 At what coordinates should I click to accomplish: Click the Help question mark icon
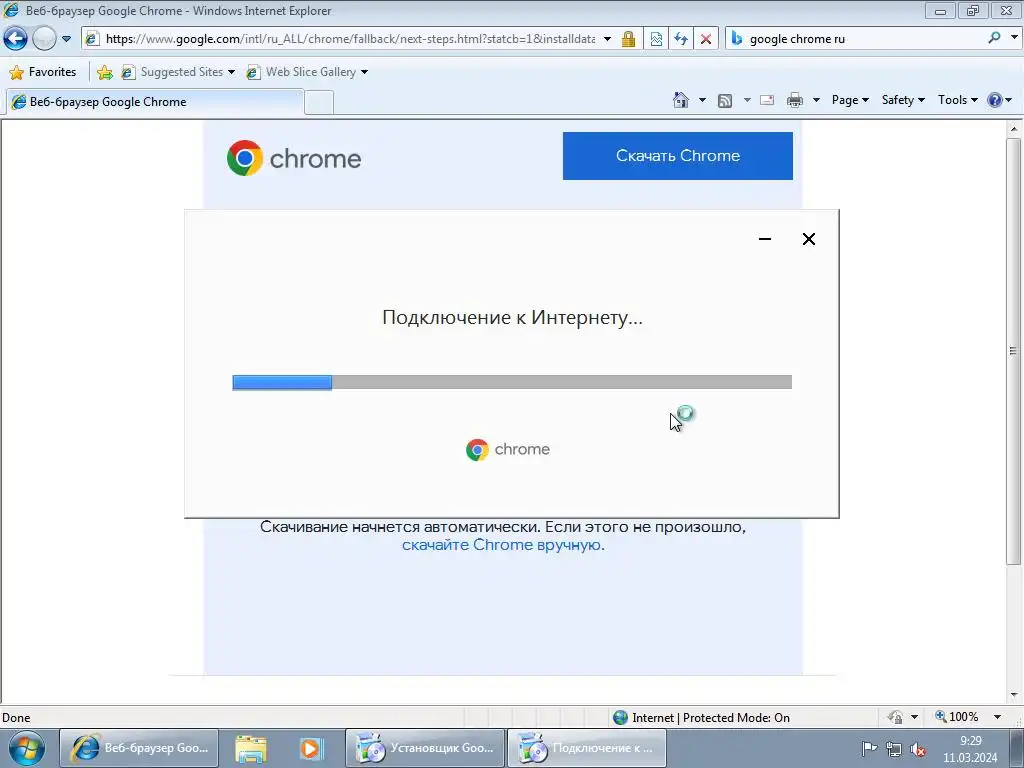pyautogui.click(x=995, y=100)
